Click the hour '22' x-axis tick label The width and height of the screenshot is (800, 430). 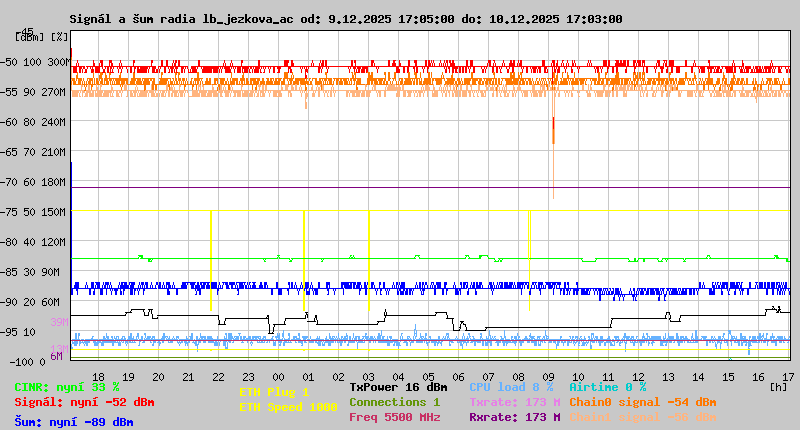coord(218,377)
